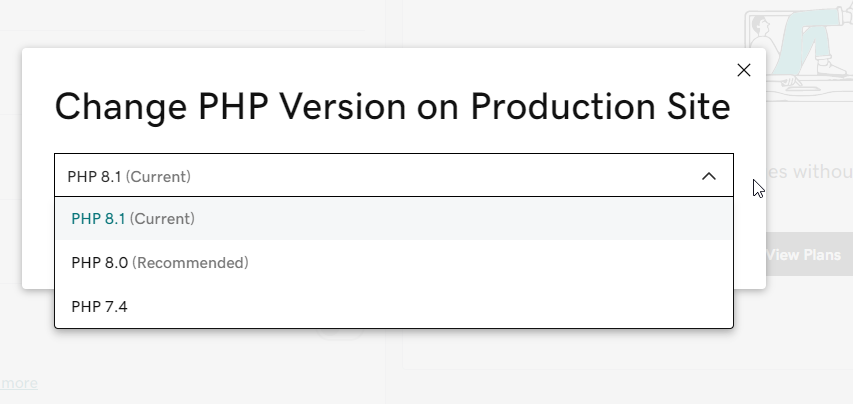Click the grey '(Current)' text inside the select box
This screenshot has height=404, width=853.
pos(158,177)
